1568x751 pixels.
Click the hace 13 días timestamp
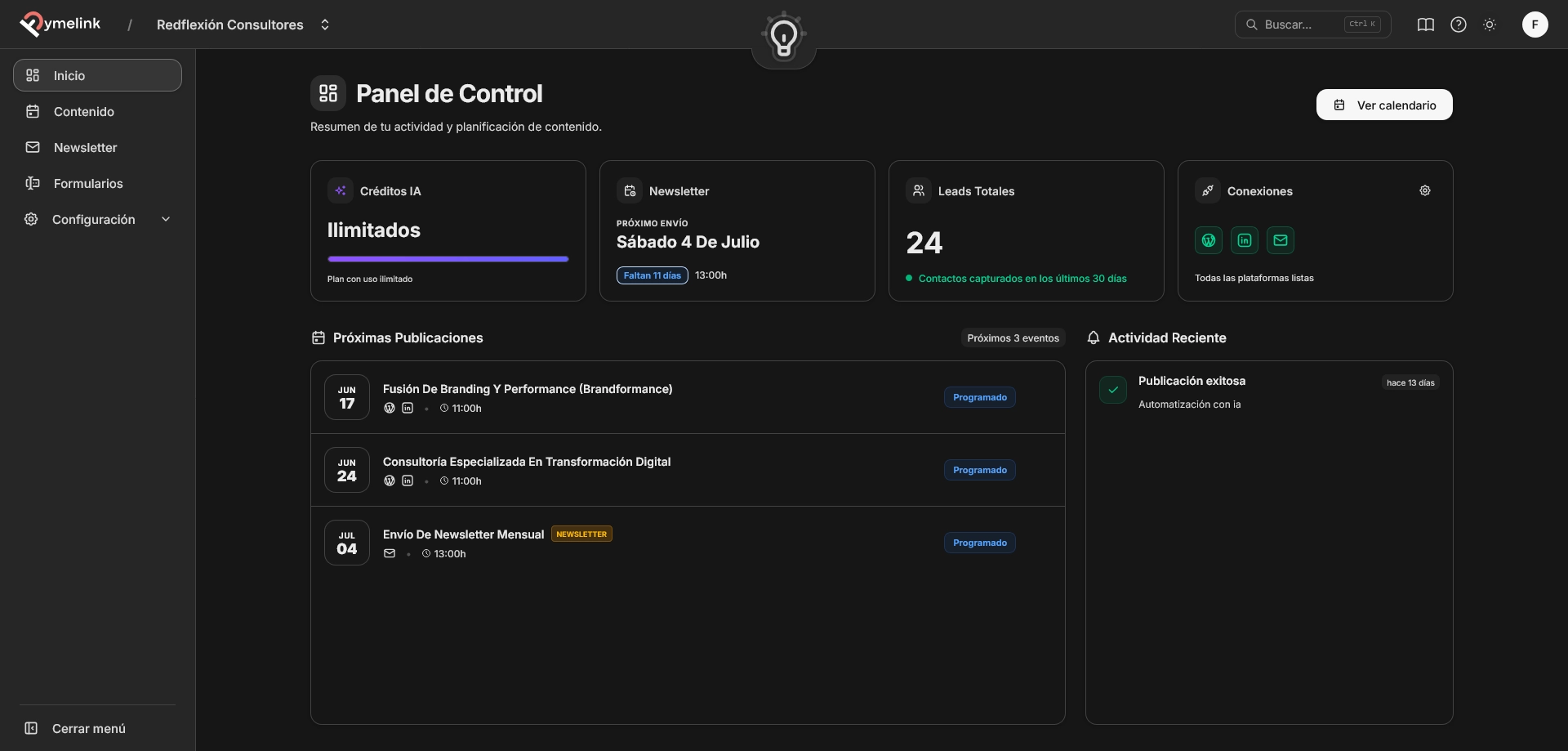point(1410,382)
